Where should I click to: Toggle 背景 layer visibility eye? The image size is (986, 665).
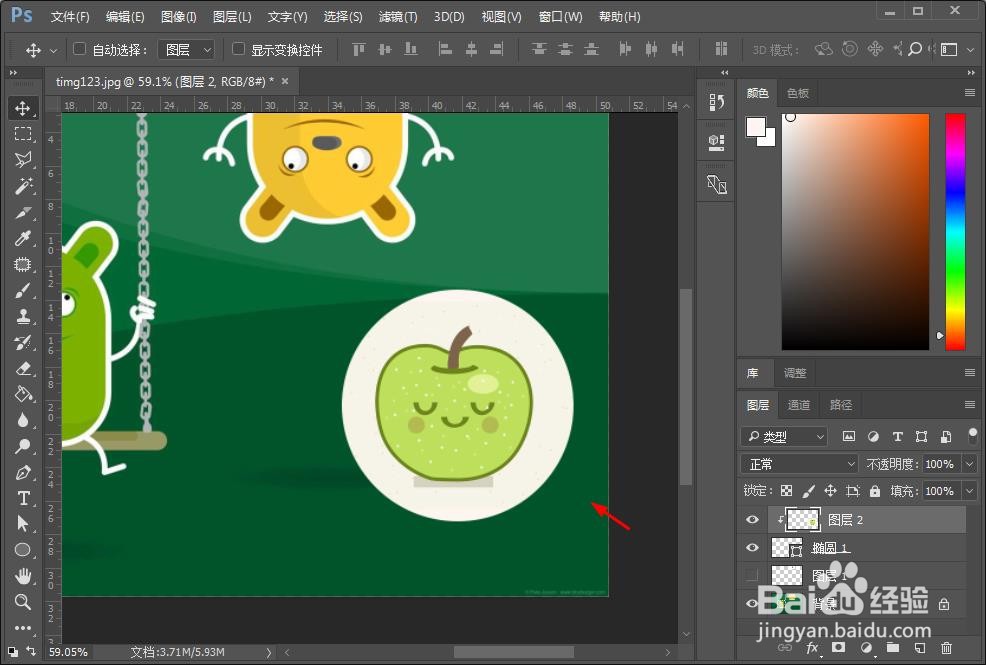point(752,603)
